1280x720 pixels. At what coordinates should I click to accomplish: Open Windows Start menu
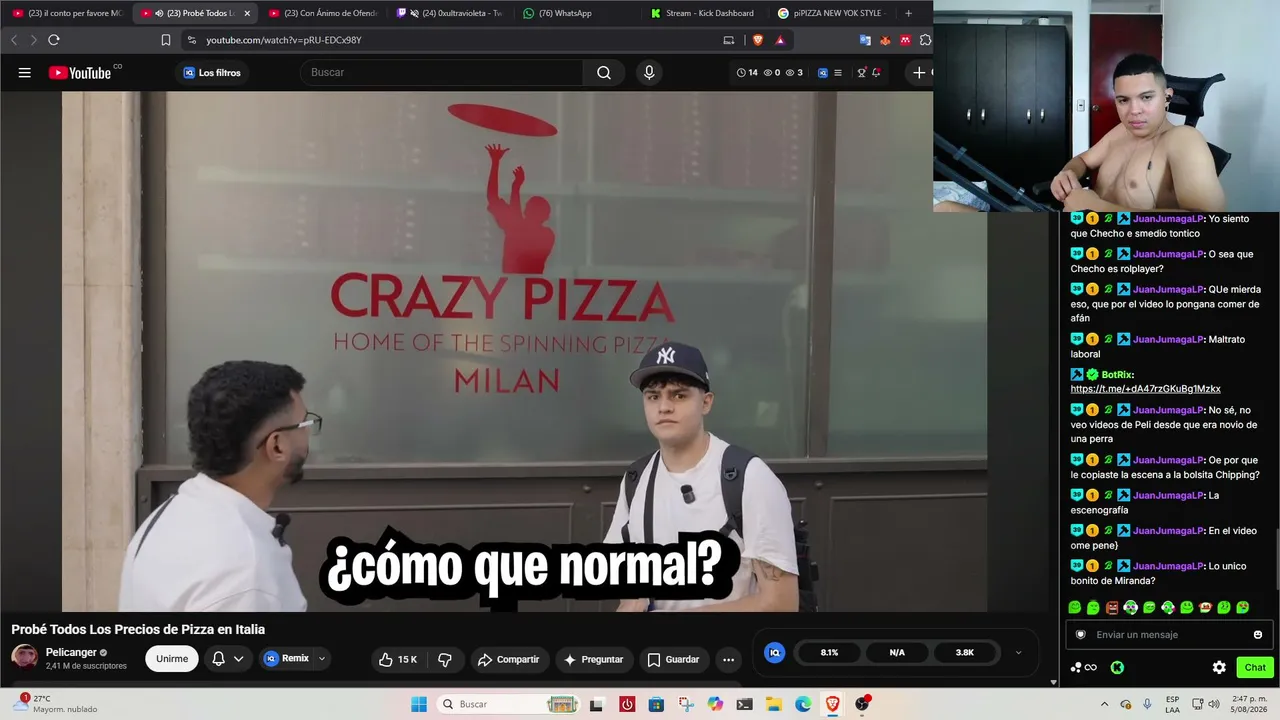(x=419, y=704)
